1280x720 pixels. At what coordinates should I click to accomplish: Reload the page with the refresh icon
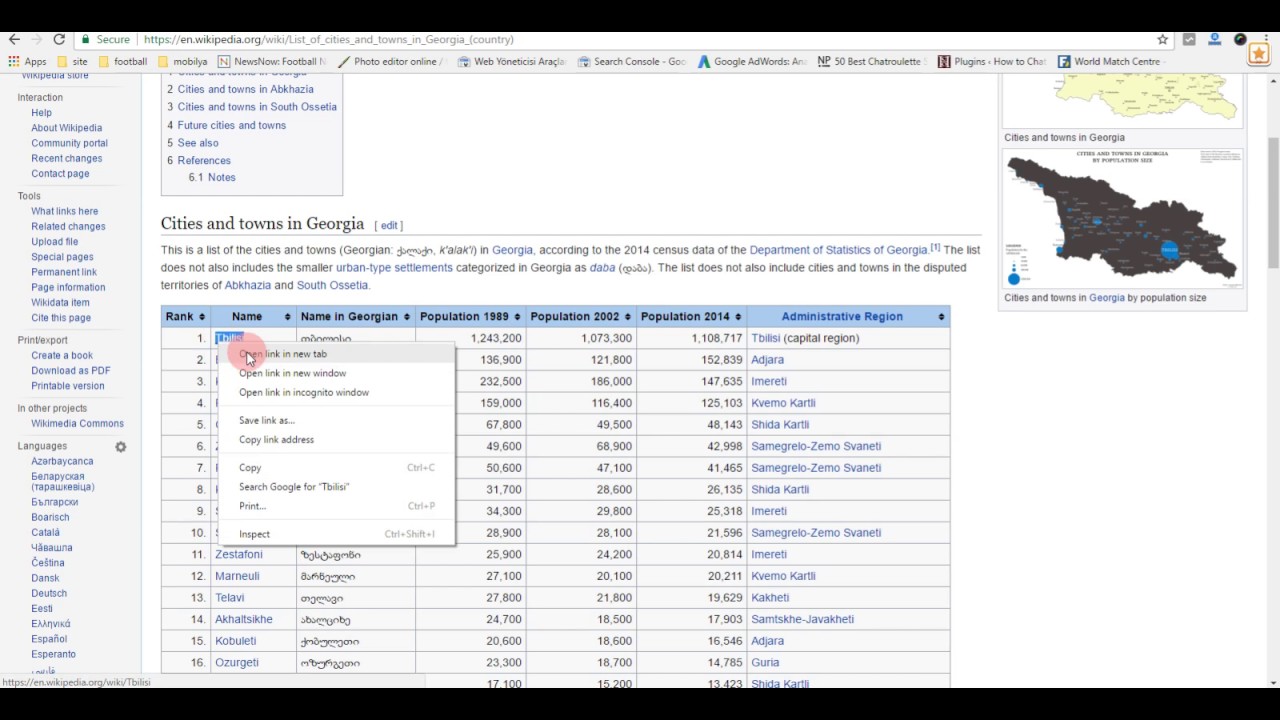point(59,39)
